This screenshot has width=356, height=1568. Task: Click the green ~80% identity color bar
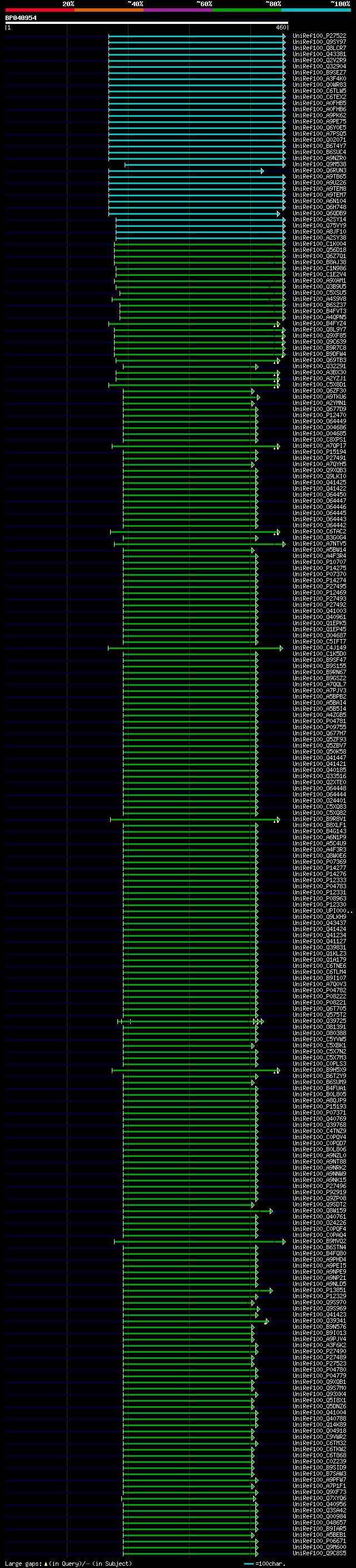point(247,10)
